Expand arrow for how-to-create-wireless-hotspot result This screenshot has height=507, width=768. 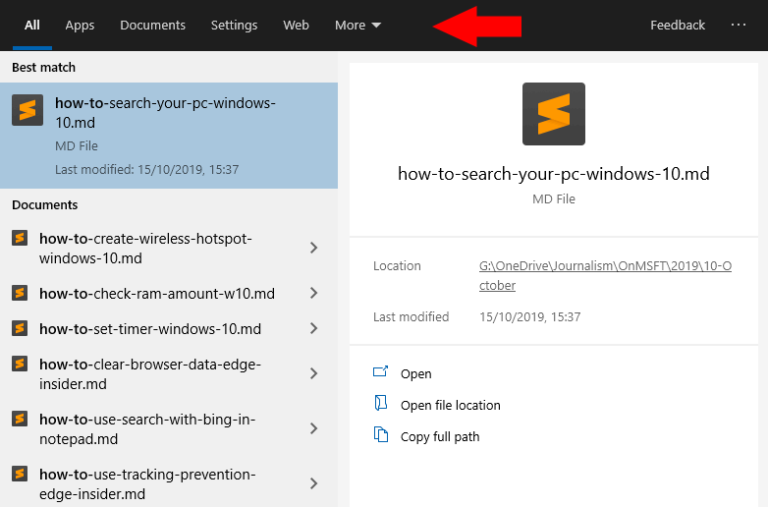313,248
